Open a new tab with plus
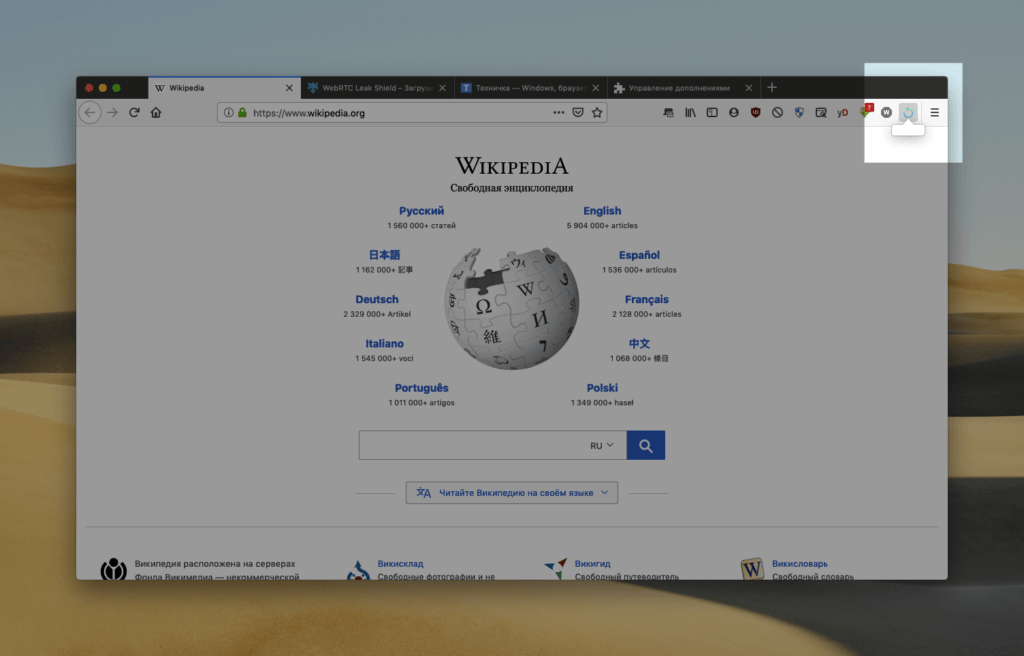 point(772,87)
